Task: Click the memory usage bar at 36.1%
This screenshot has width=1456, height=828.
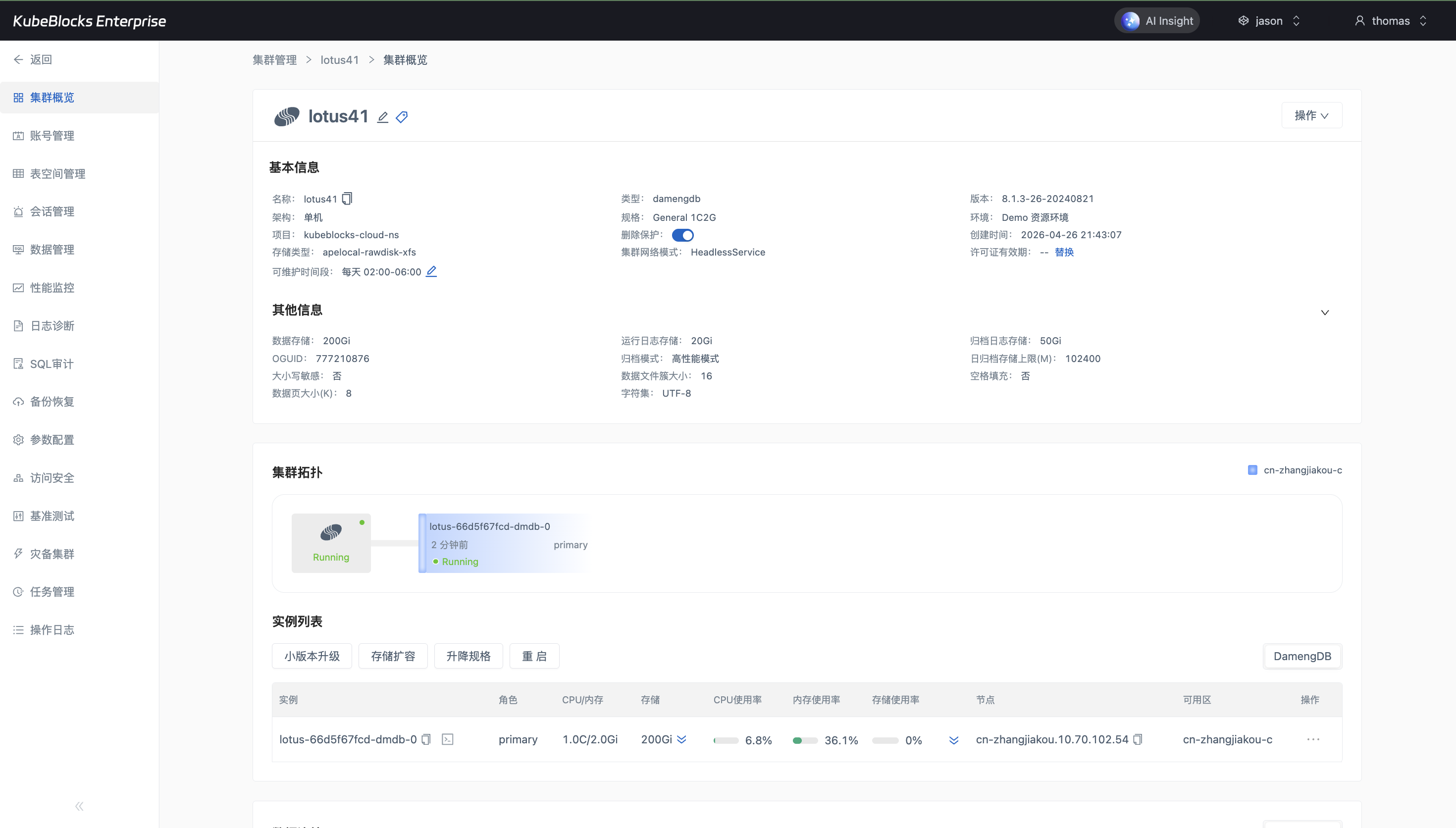Action: pos(805,740)
